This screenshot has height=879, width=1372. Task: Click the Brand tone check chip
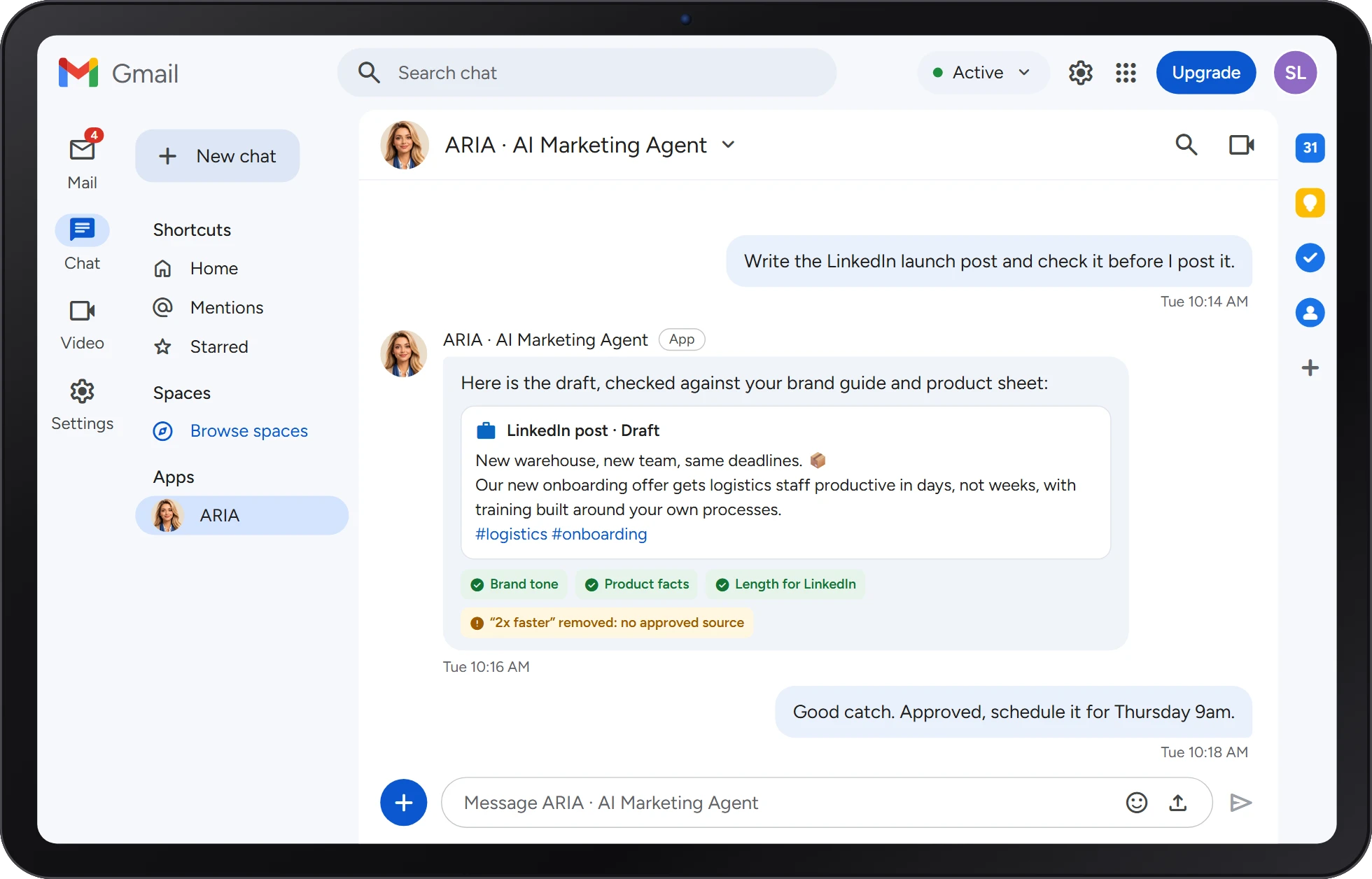tap(514, 584)
